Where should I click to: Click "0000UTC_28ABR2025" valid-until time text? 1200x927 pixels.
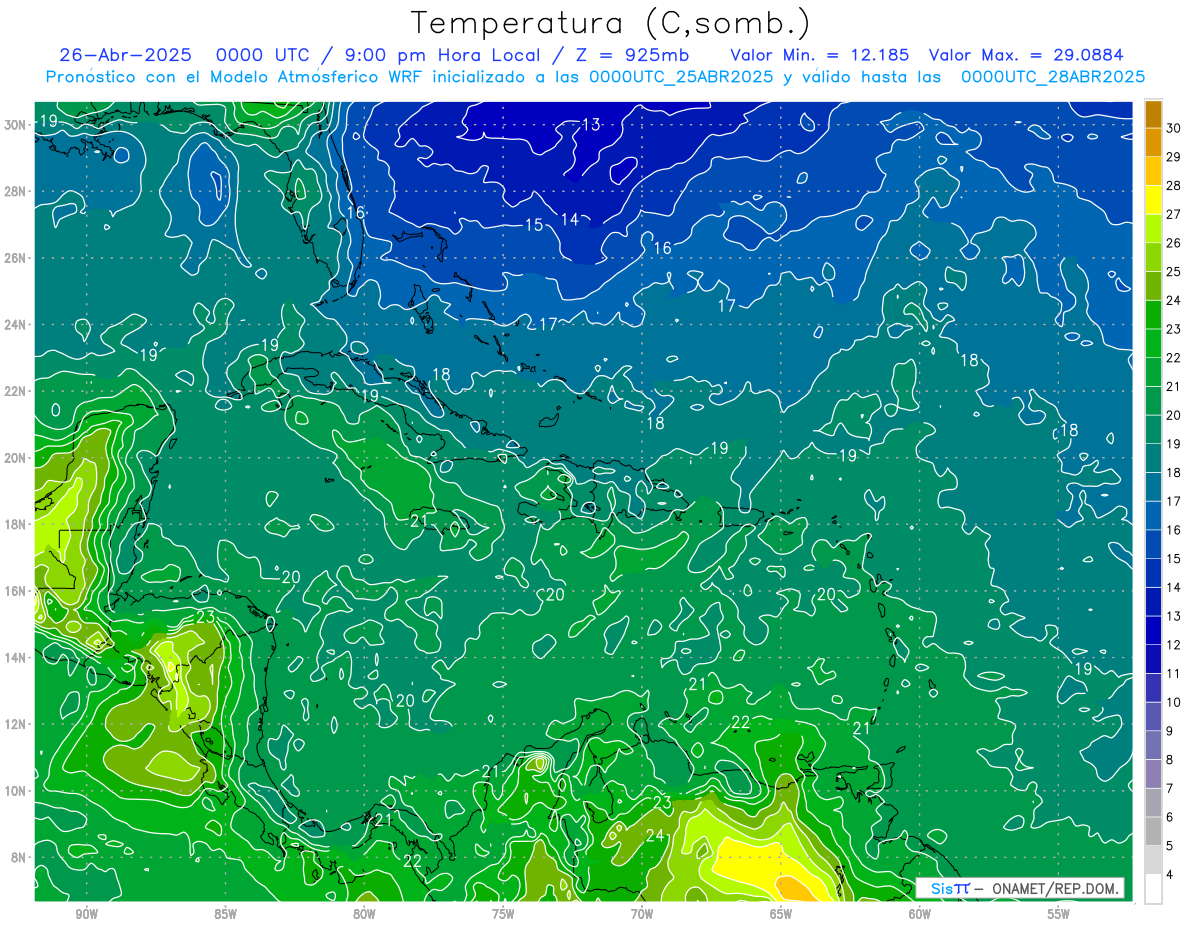pos(1052,77)
